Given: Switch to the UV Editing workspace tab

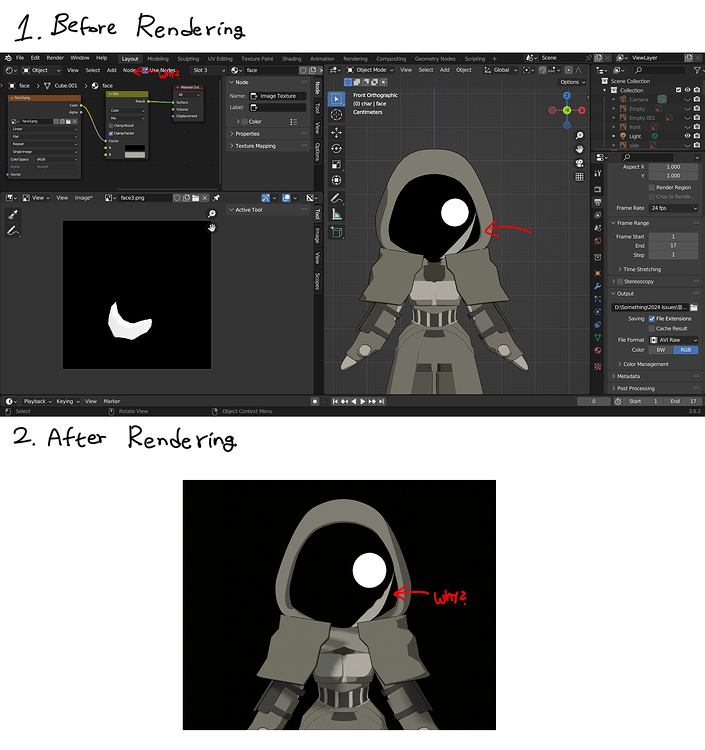Looking at the screenshot, I should click(x=220, y=59).
